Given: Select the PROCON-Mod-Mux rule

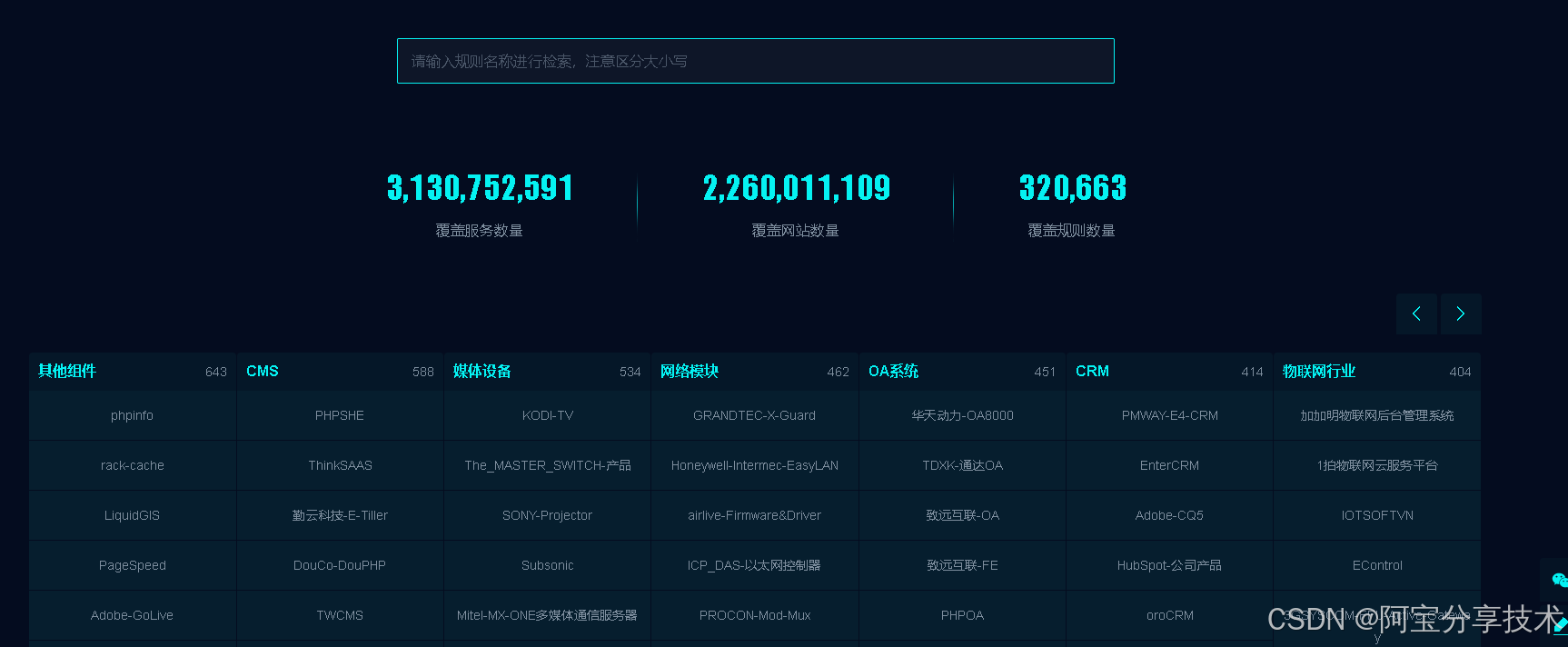Looking at the screenshot, I should (x=755, y=615).
